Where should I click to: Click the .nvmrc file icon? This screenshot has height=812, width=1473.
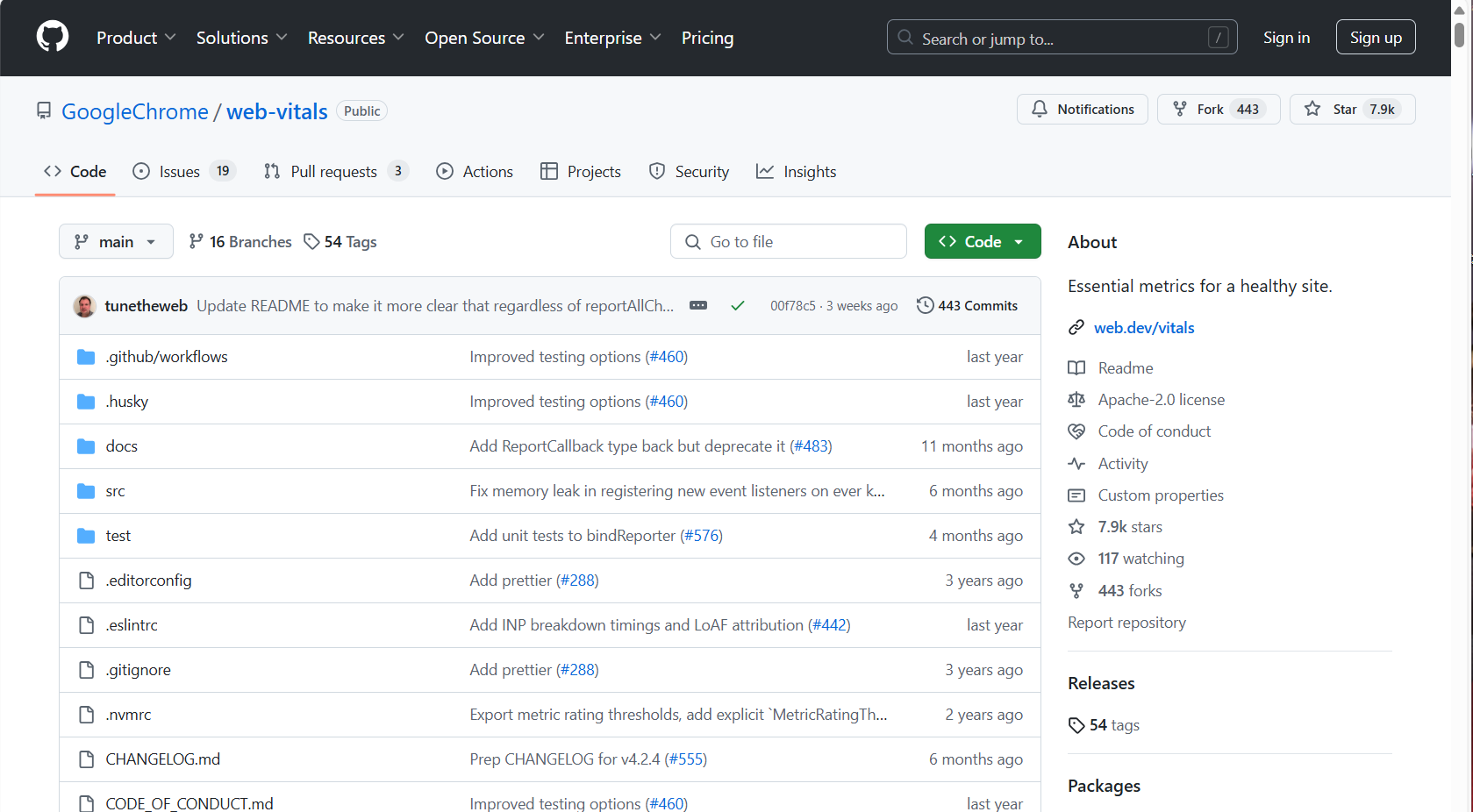coord(86,715)
